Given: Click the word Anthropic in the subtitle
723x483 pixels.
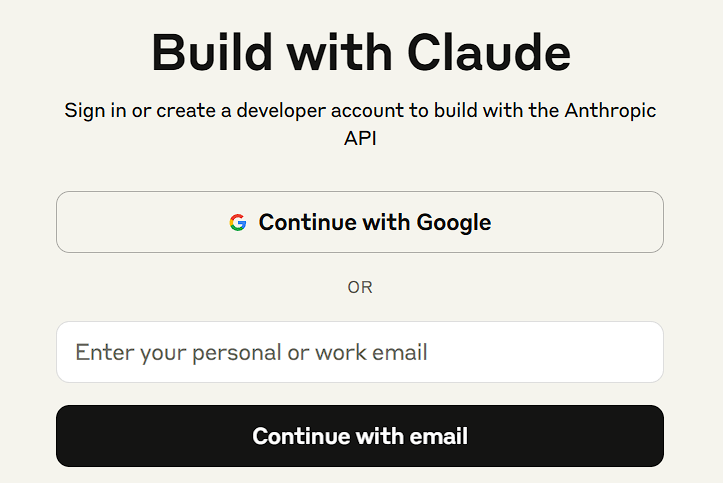Looking at the screenshot, I should click(x=610, y=111).
